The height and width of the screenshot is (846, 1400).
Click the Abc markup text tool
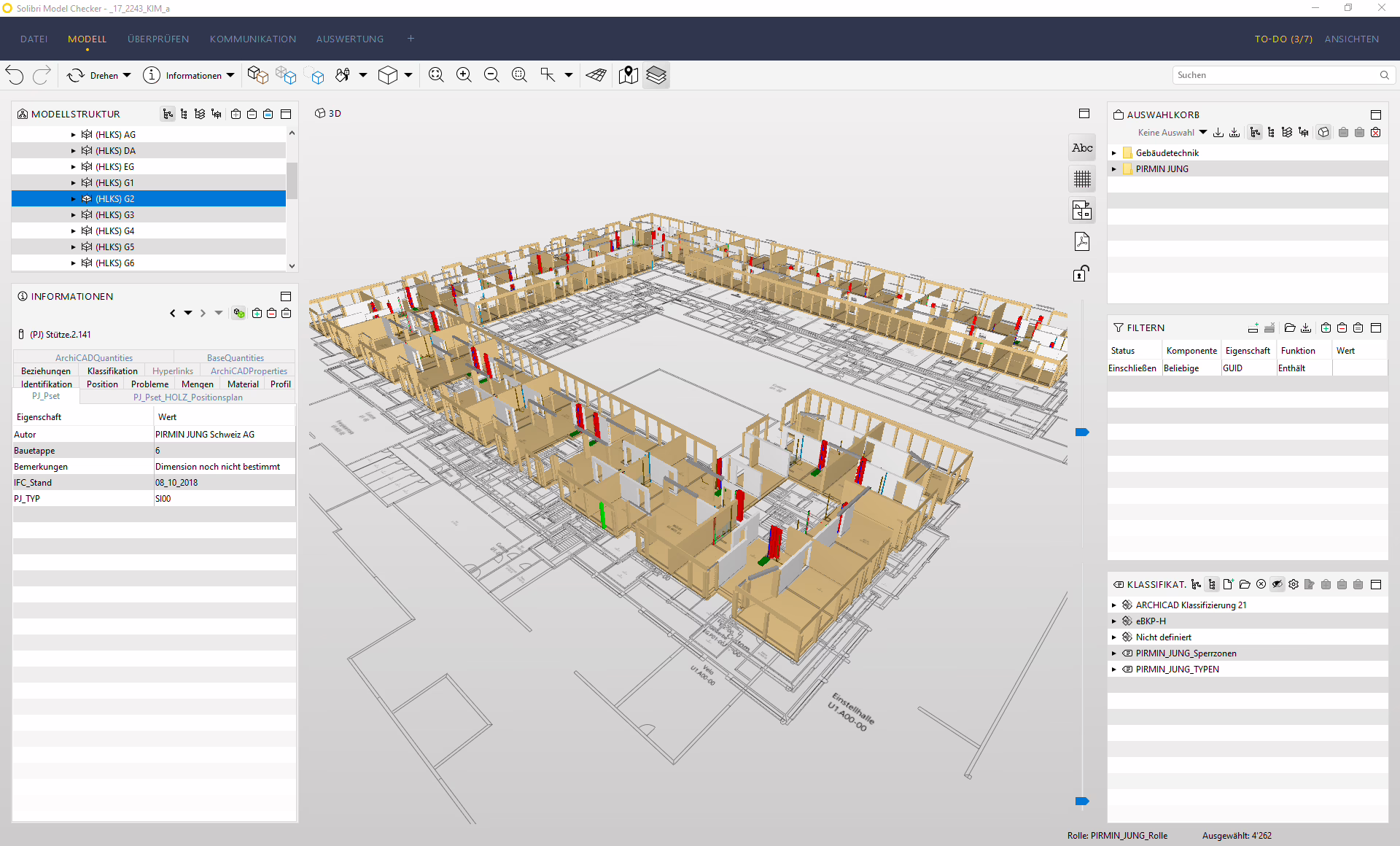coord(1082,148)
